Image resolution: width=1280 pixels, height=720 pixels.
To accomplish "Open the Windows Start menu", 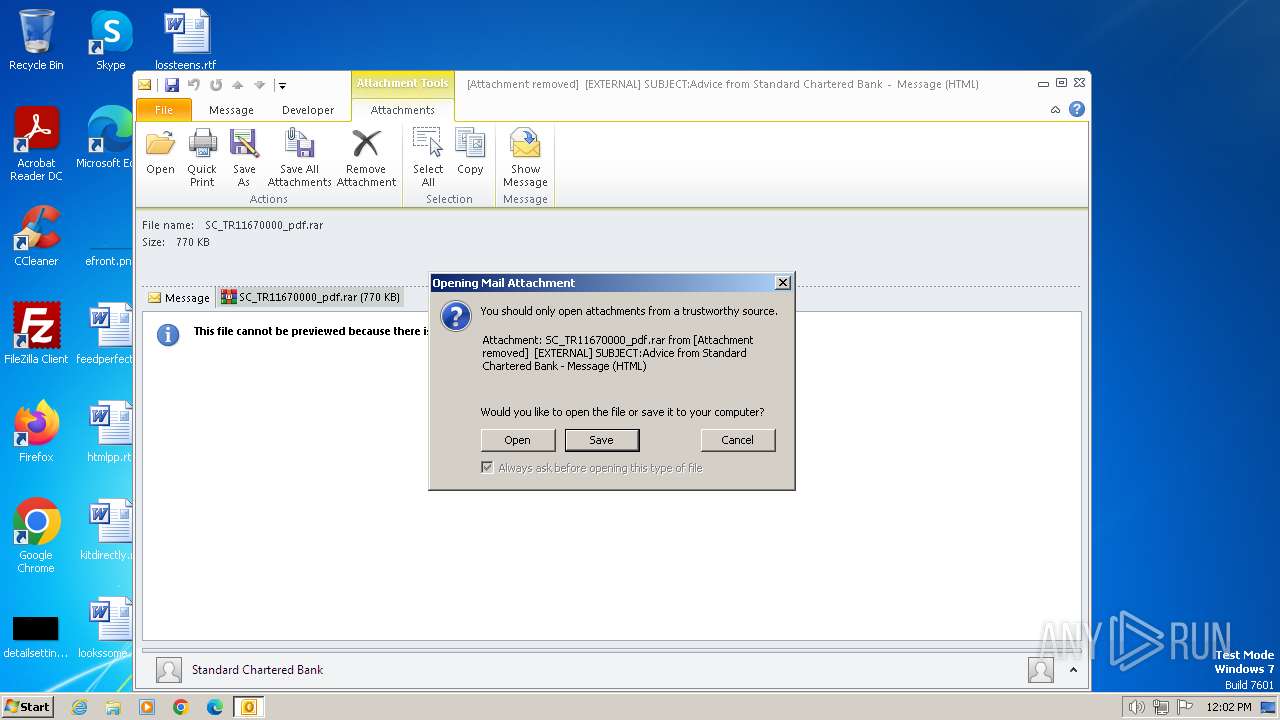I will click(27, 706).
